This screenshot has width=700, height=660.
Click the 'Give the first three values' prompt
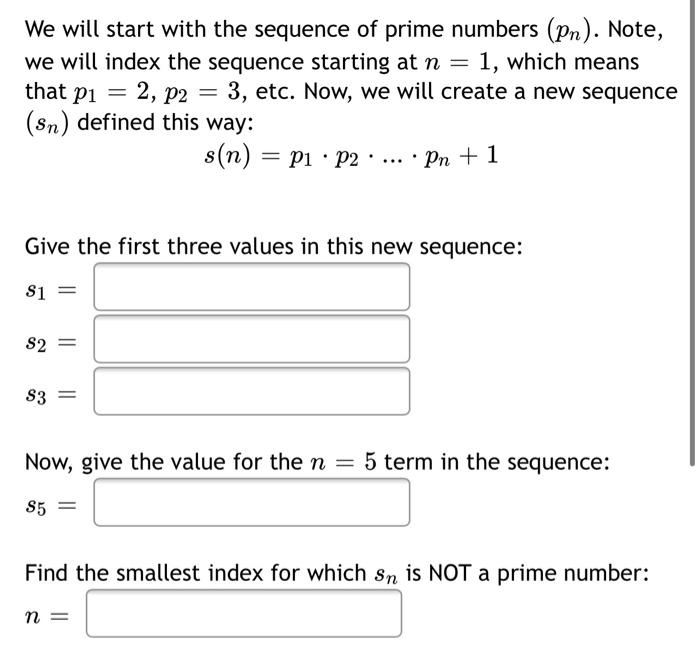(x=274, y=246)
